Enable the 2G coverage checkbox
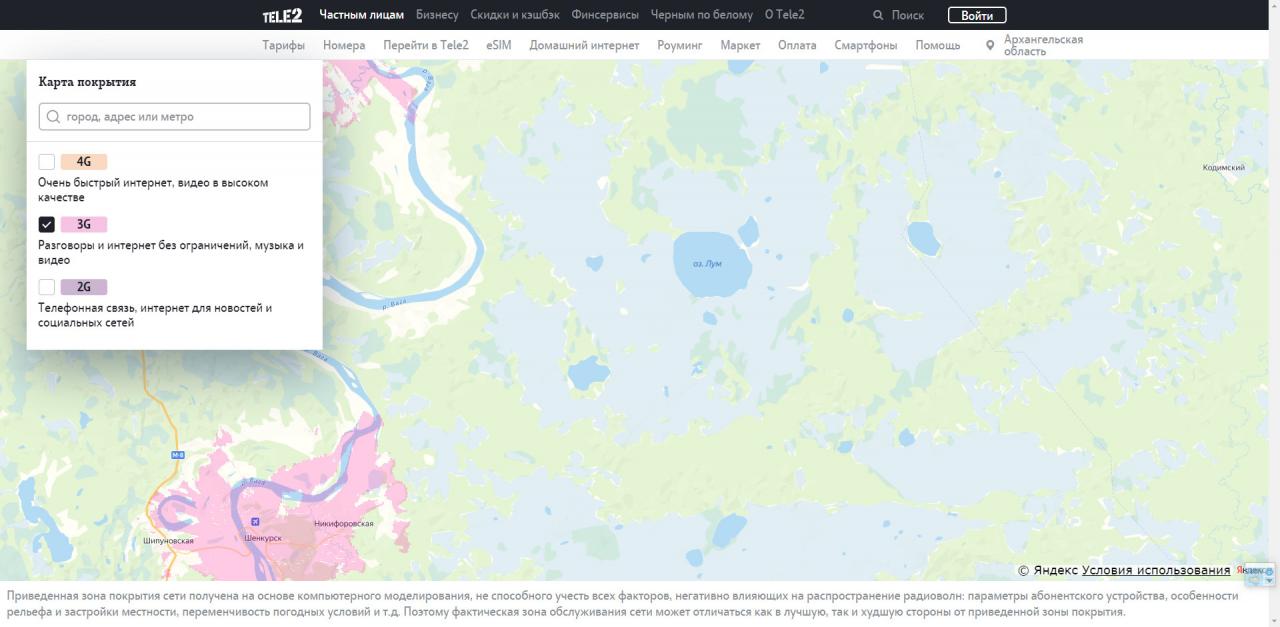Image resolution: width=1280 pixels, height=627 pixels. click(47, 287)
